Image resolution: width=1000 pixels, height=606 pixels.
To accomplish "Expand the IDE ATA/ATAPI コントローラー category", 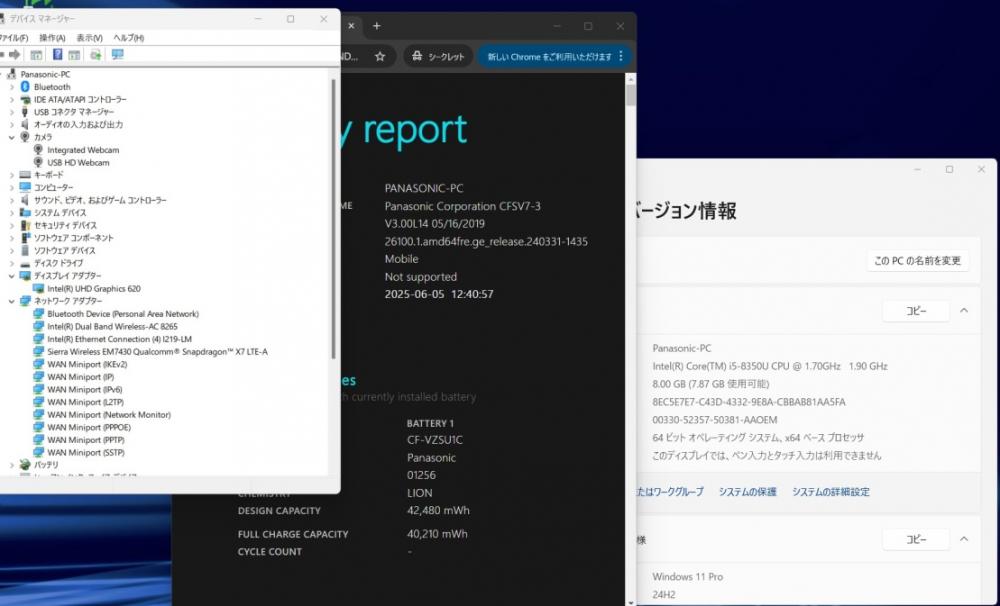I will (11, 100).
